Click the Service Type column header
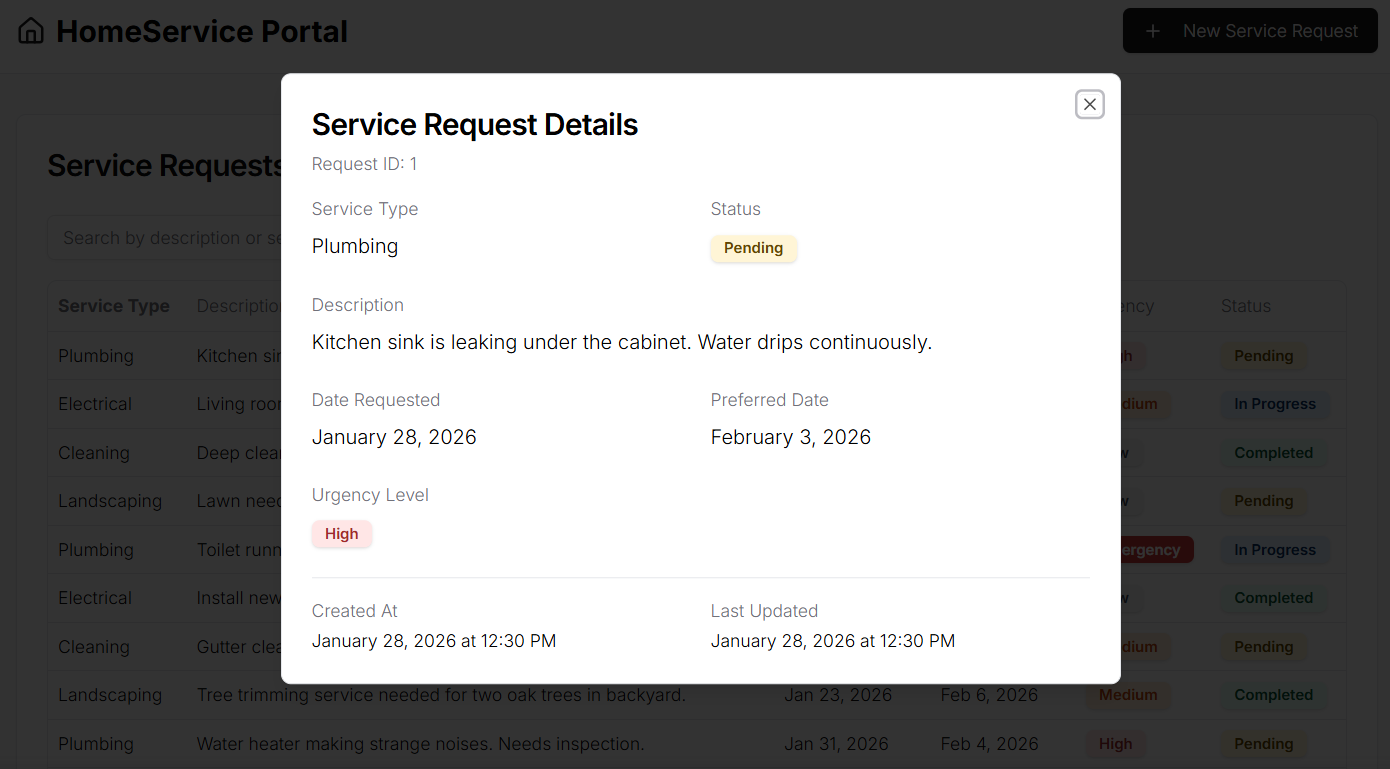 pyautogui.click(x=114, y=306)
